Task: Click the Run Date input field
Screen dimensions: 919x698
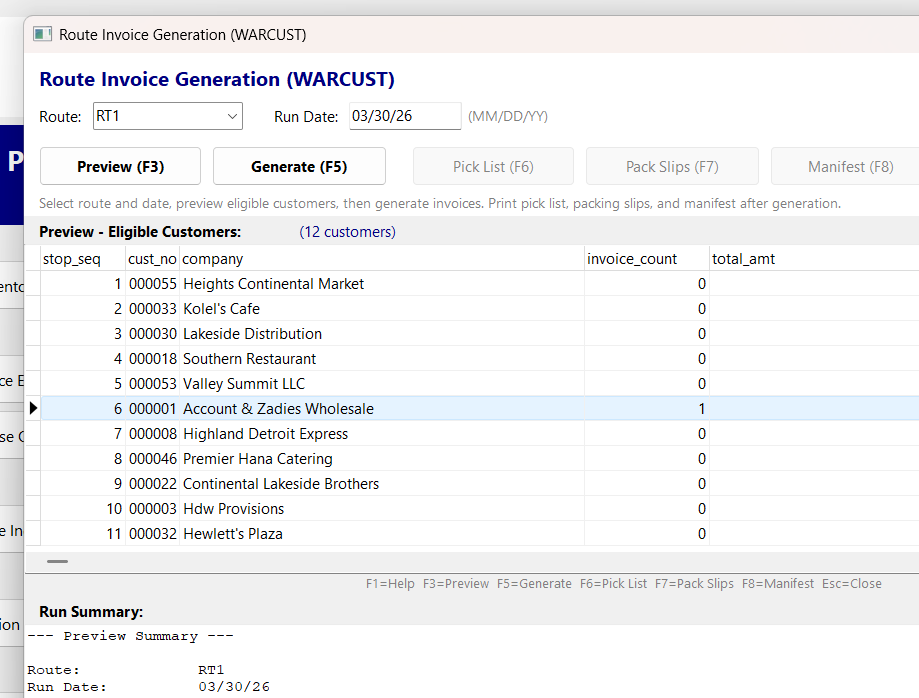Action: coord(404,116)
